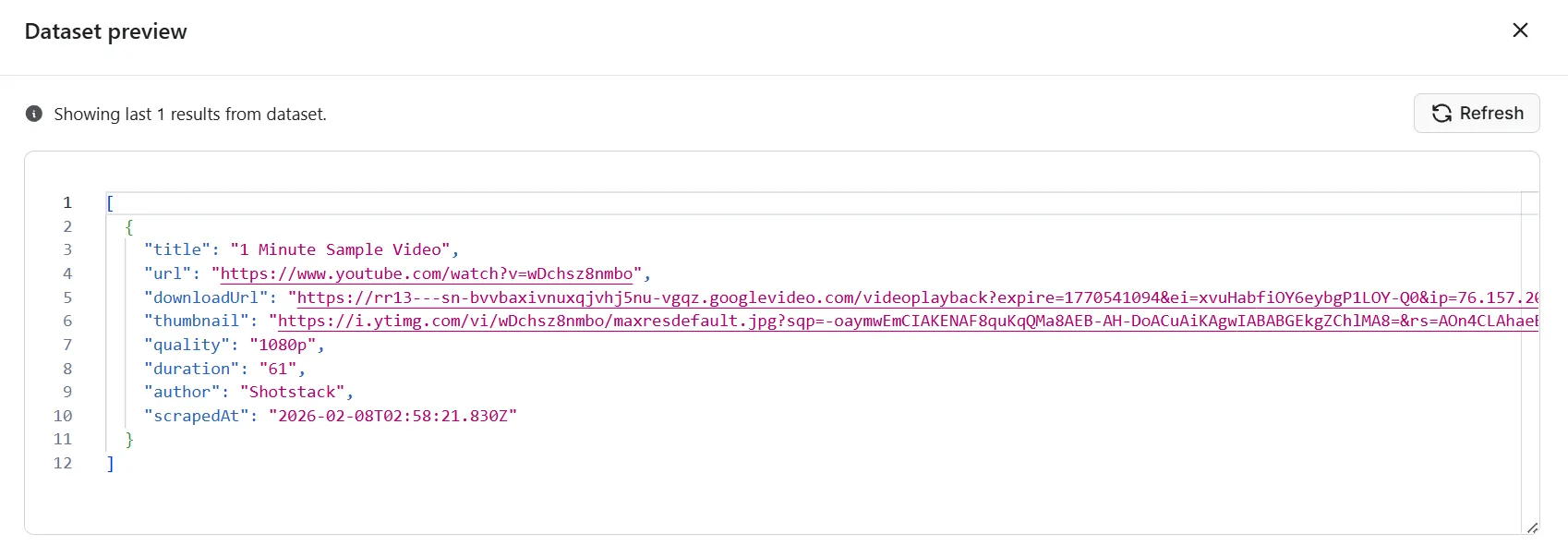The height and width of the screenshot is (546, 1568).
Task: Click line number 1 in the gutter
Action: point(66,202)
